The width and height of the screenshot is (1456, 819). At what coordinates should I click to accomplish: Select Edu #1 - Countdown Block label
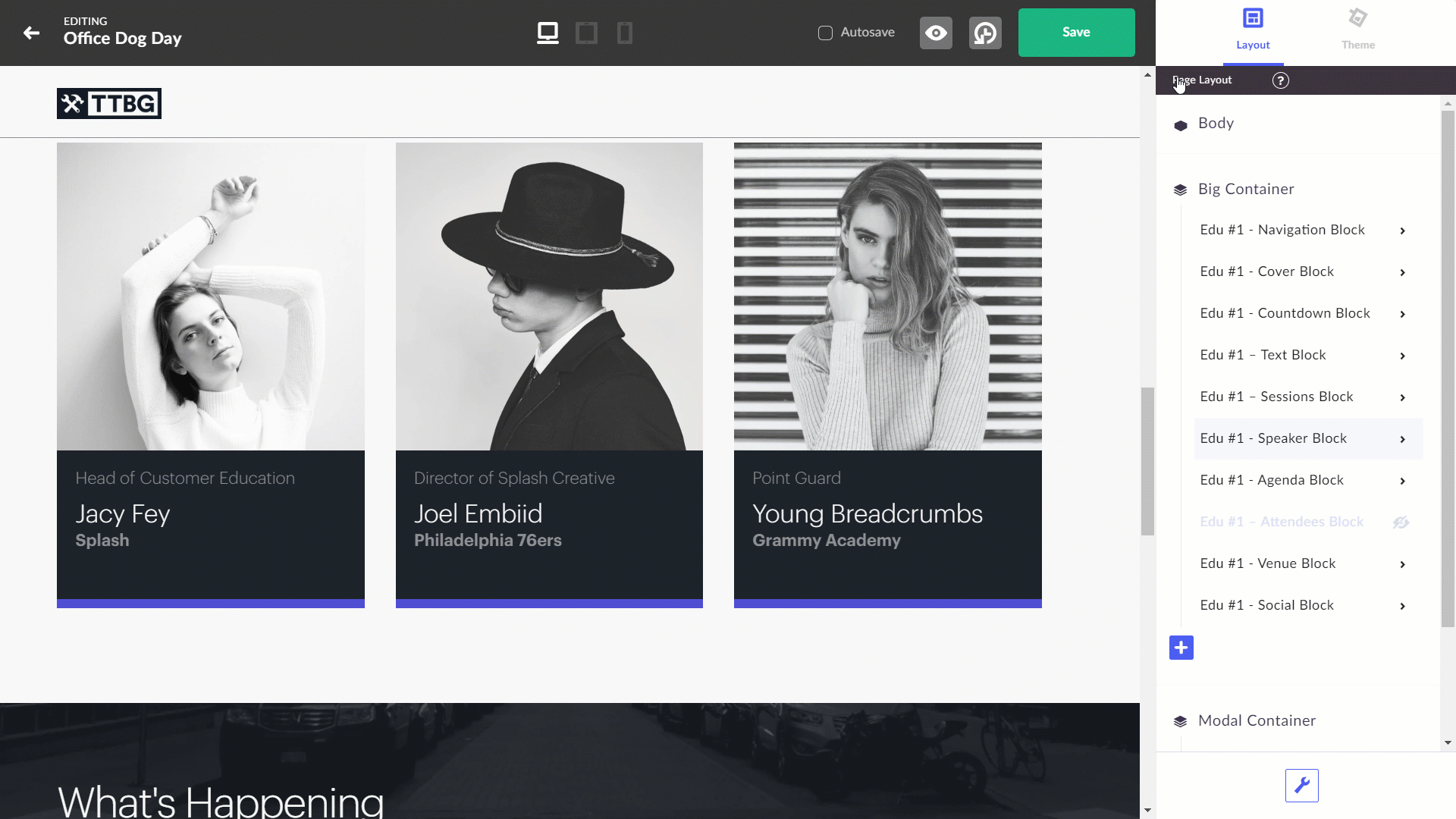1285,313
